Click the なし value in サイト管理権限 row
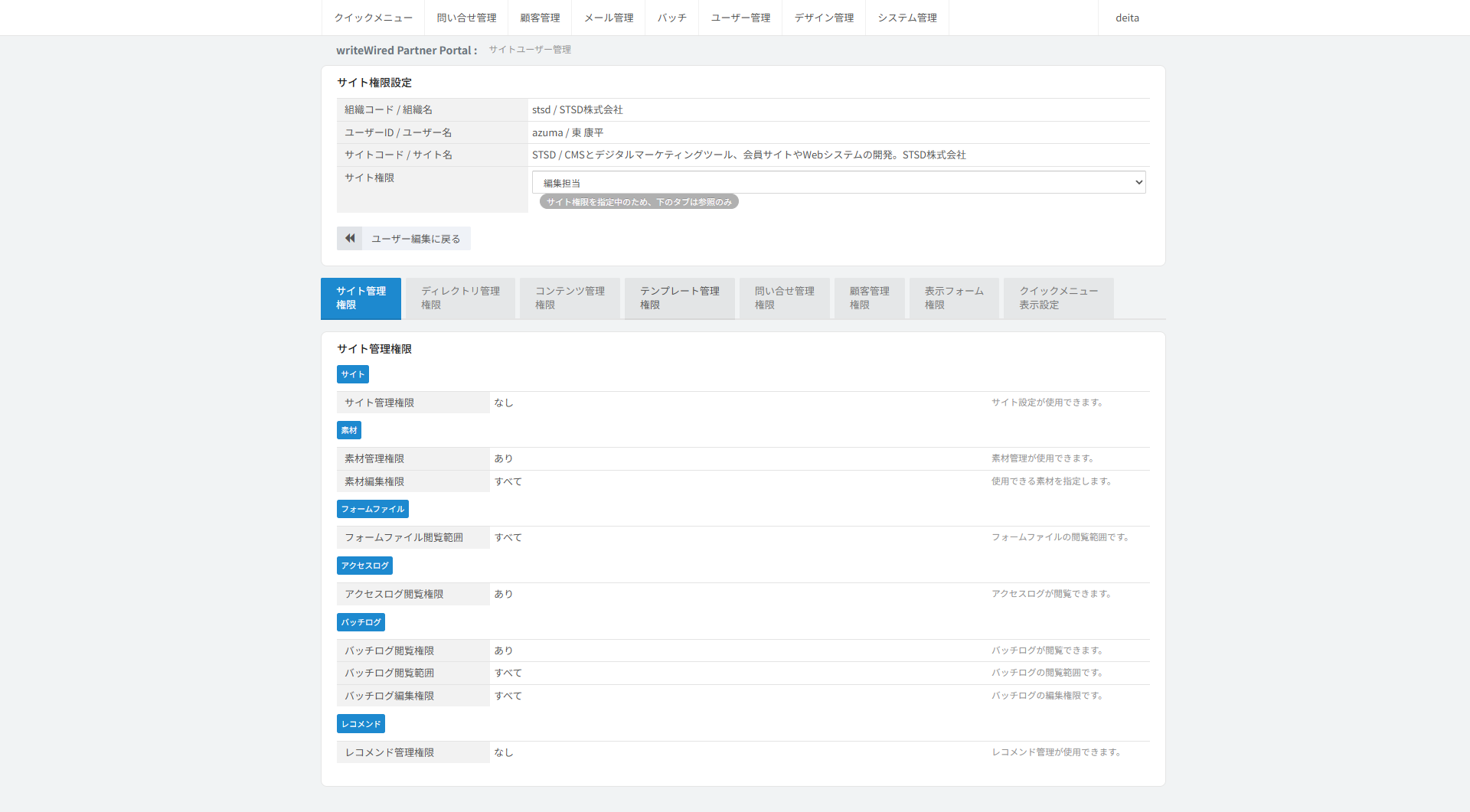 pyautogui.click(x=504, y=403)
